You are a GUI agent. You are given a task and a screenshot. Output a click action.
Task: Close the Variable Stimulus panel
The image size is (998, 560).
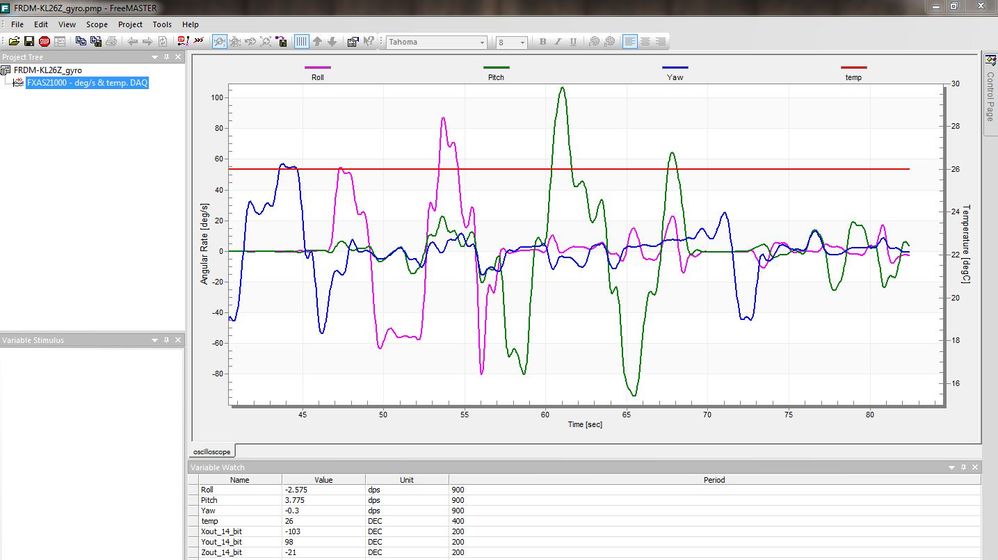(x=178, y=340)
